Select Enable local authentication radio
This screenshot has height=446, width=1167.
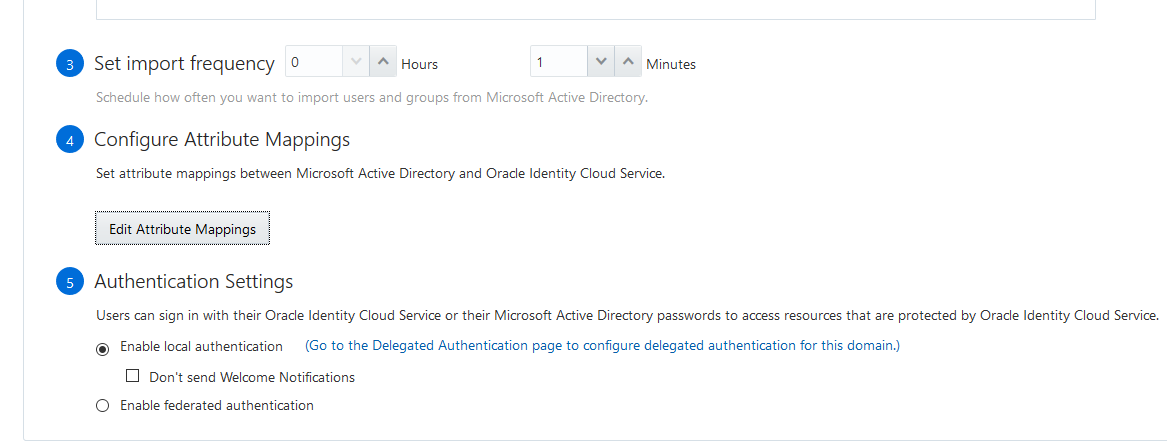[x=102, y=348]
